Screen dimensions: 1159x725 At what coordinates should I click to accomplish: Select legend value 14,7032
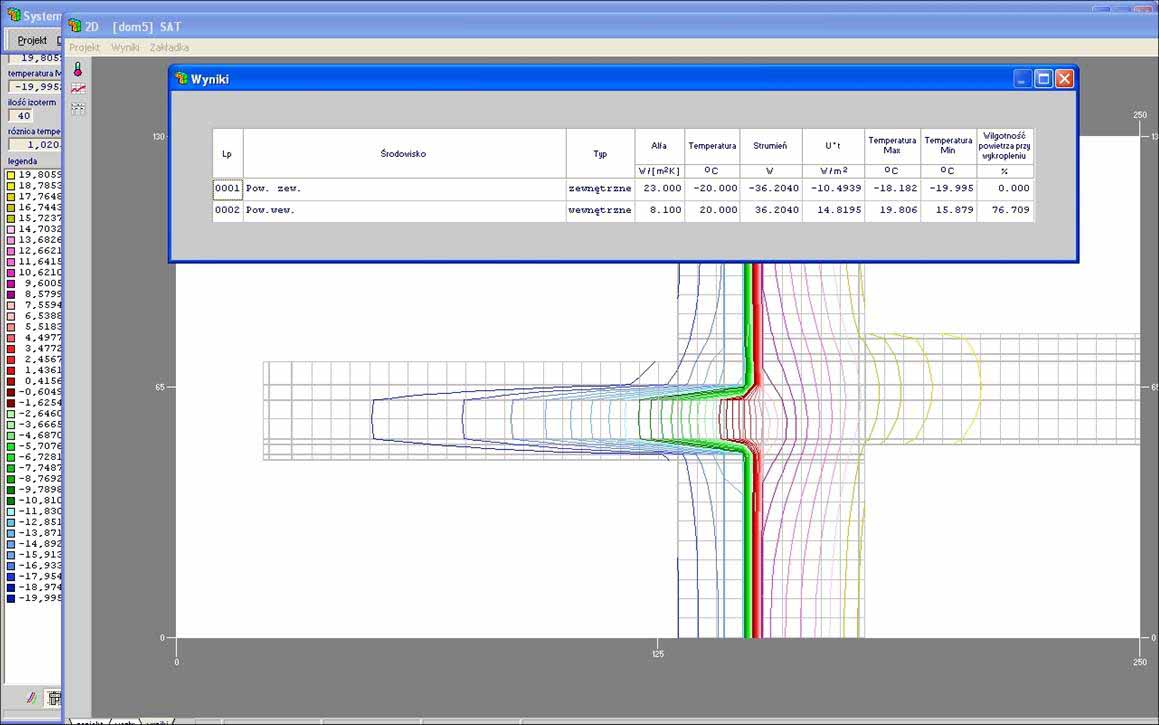(40, 229)
